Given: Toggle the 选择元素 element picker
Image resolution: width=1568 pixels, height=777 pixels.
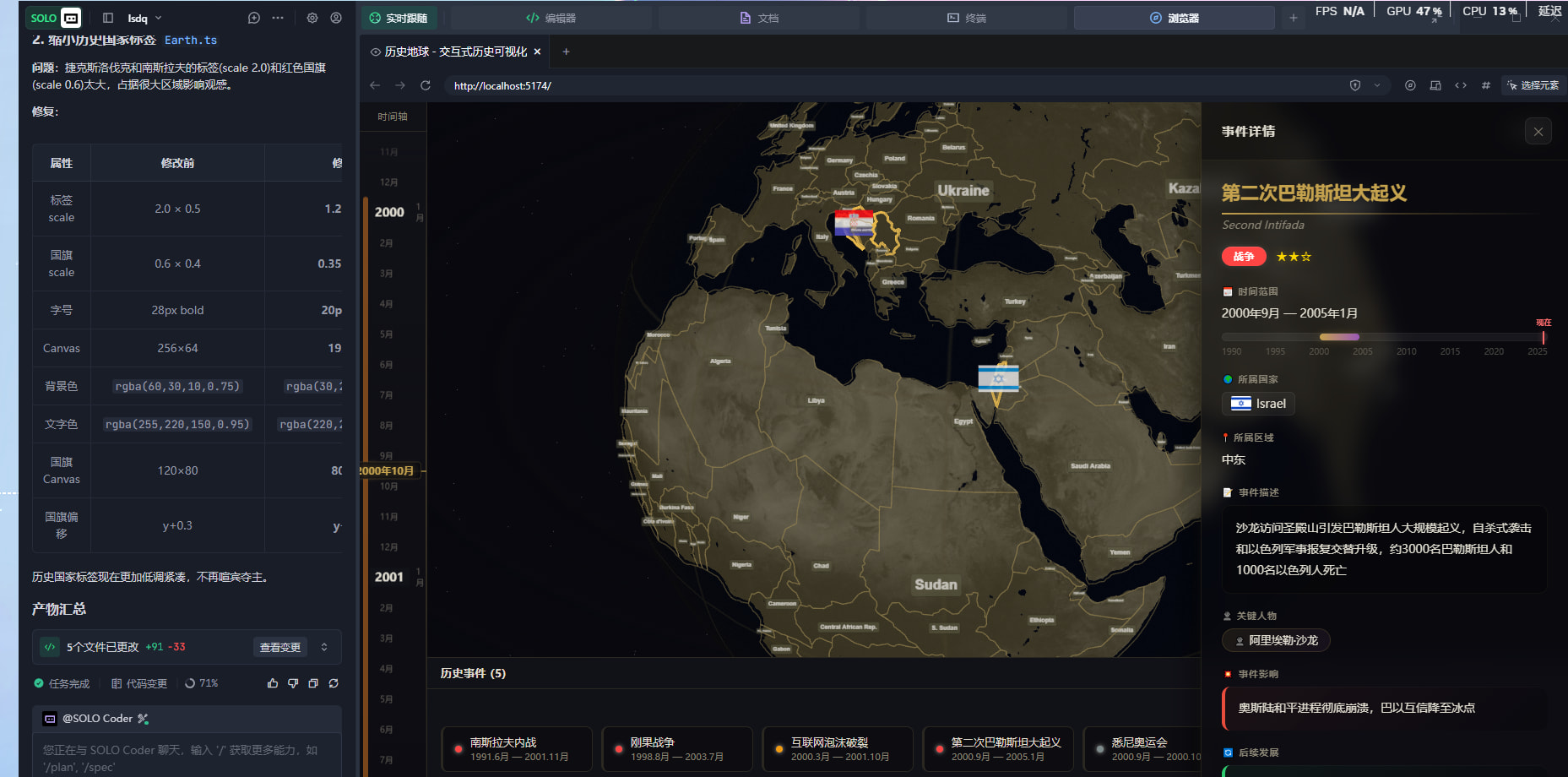Looking at the screenshot, I should coord(1532,85).
